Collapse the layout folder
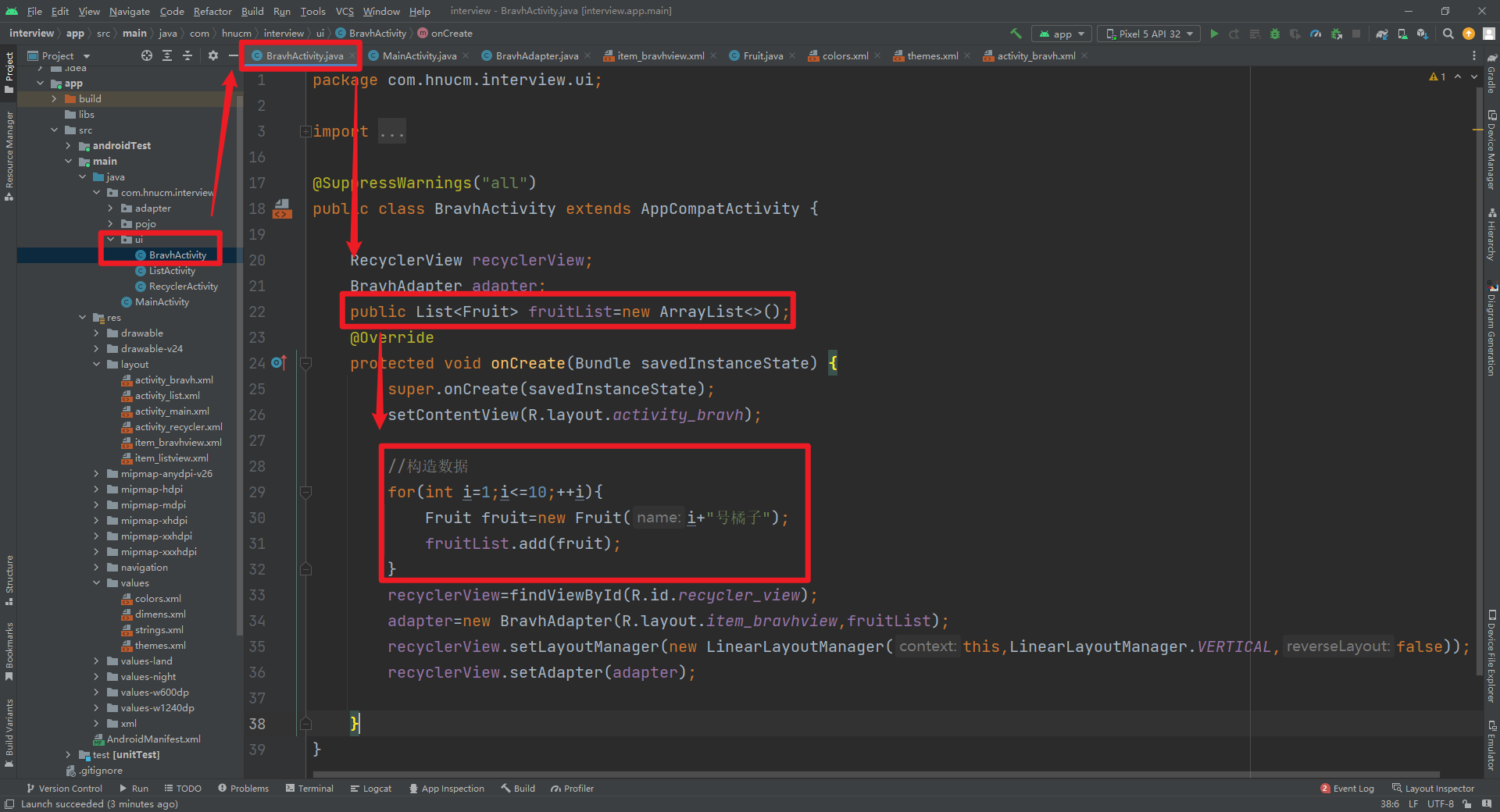Screen dimensions: 1500x812 (x=96, y=365)
